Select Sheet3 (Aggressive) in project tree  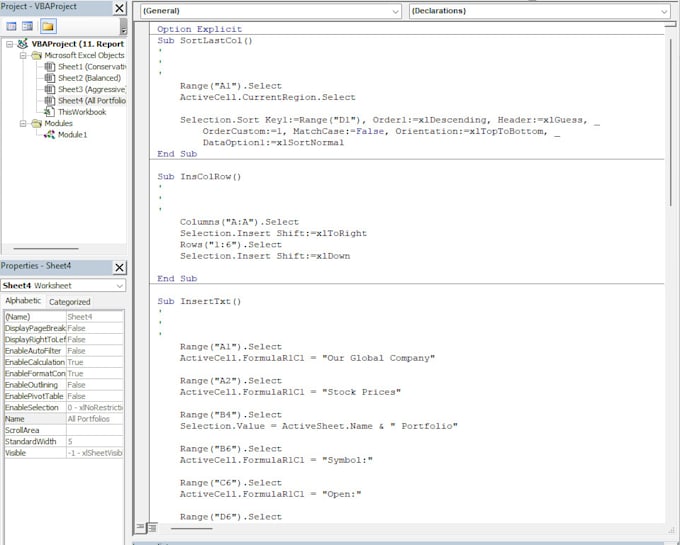click(x=92, y=89)
